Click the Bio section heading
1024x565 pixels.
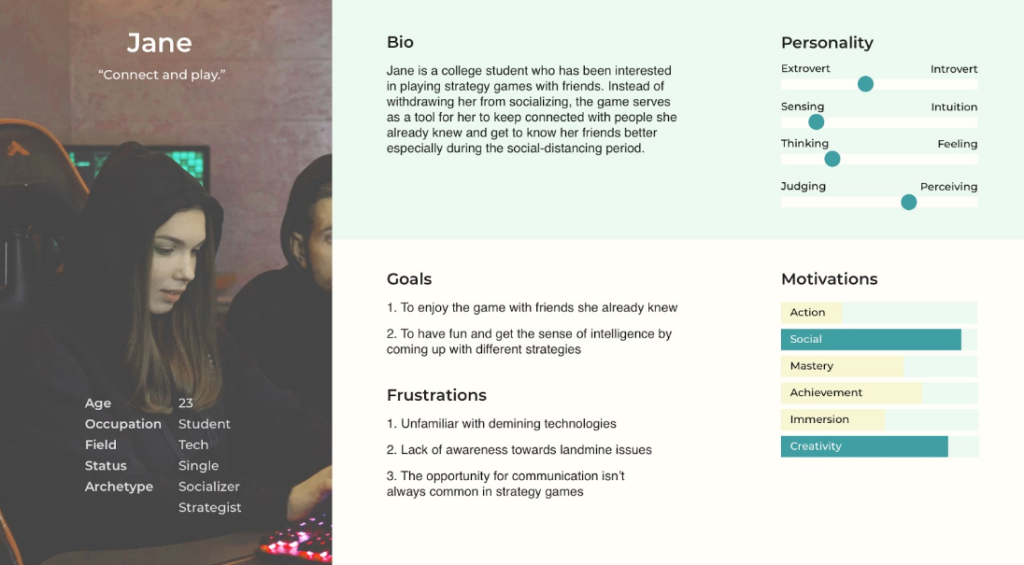(x=400, y=42)
